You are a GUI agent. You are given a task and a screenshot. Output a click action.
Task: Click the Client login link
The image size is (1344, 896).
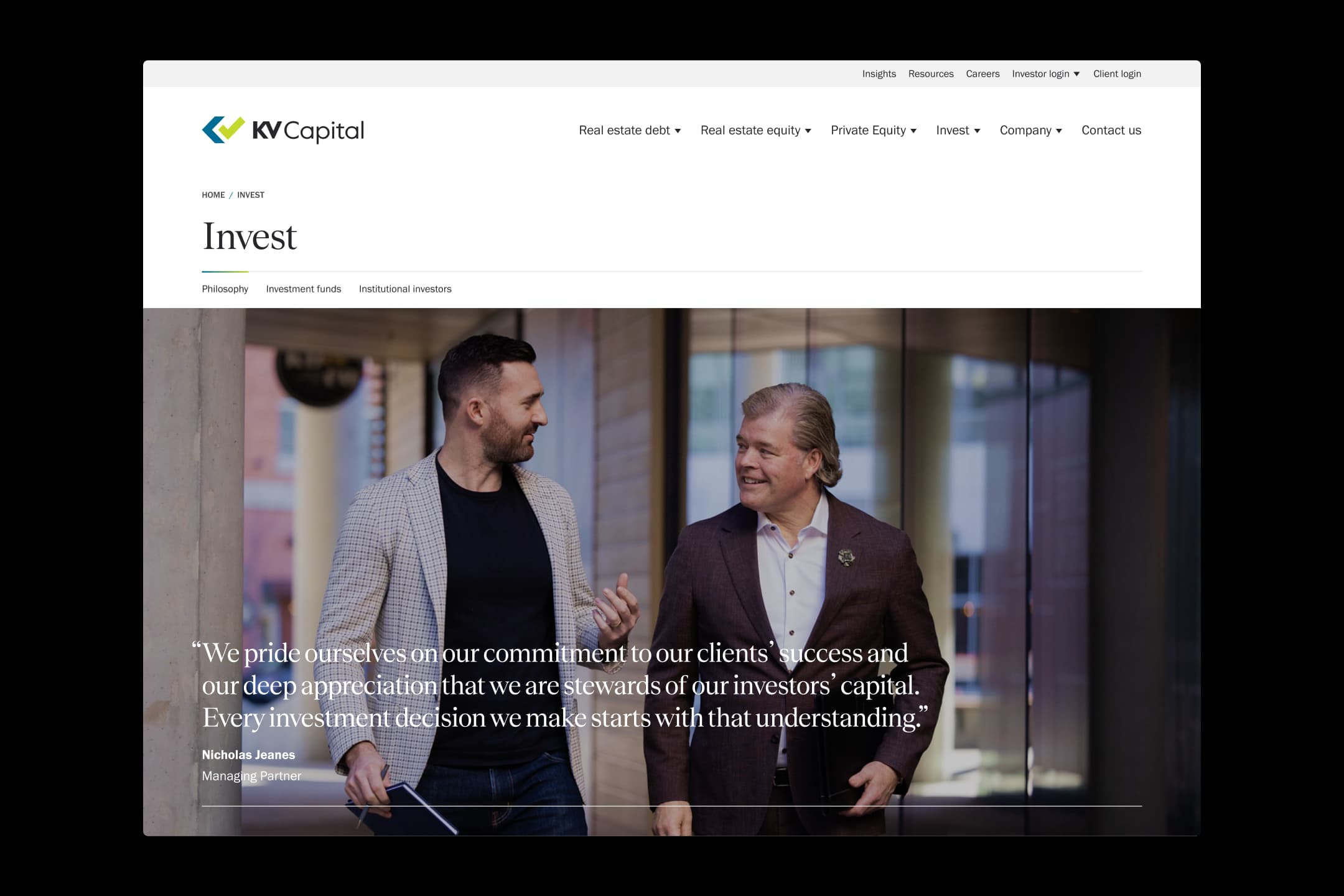[x=1117, y=73]
